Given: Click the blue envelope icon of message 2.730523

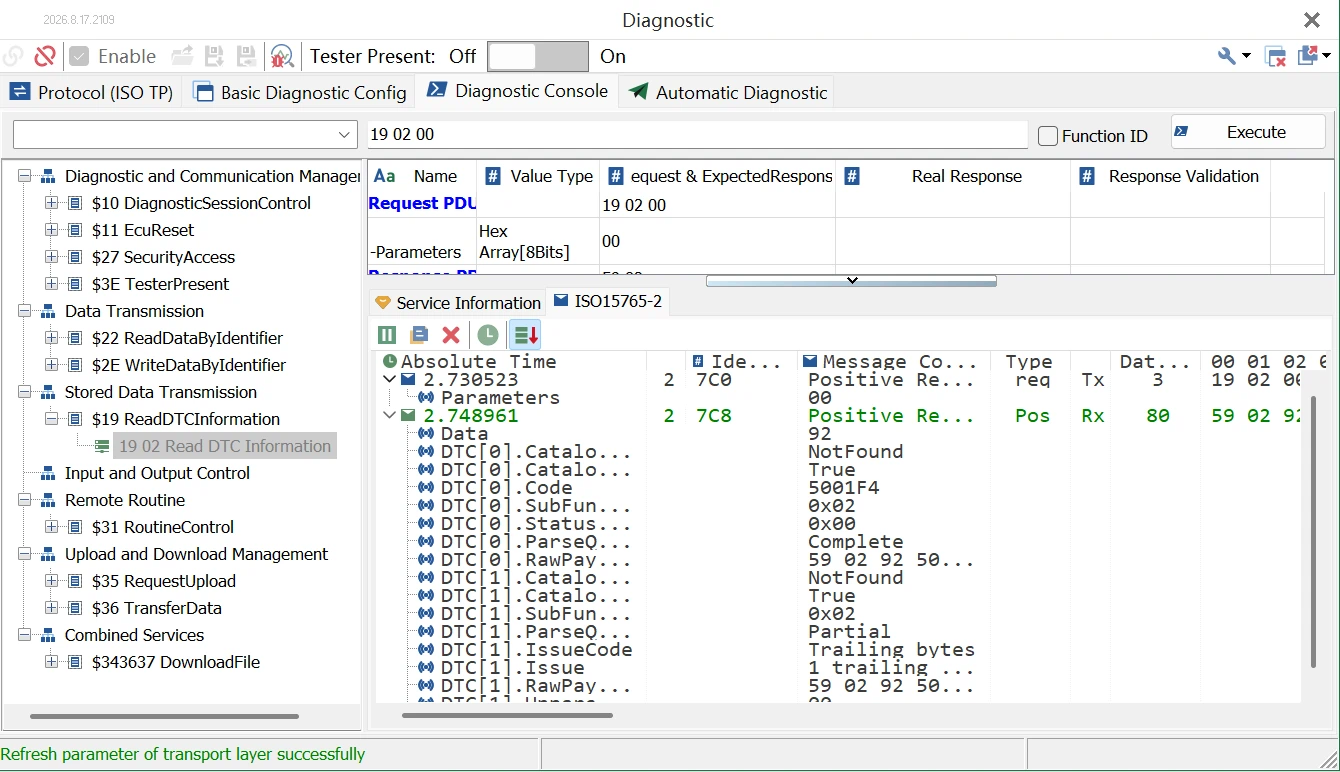Looking at the screenshot, I should [x=408, y=379].
